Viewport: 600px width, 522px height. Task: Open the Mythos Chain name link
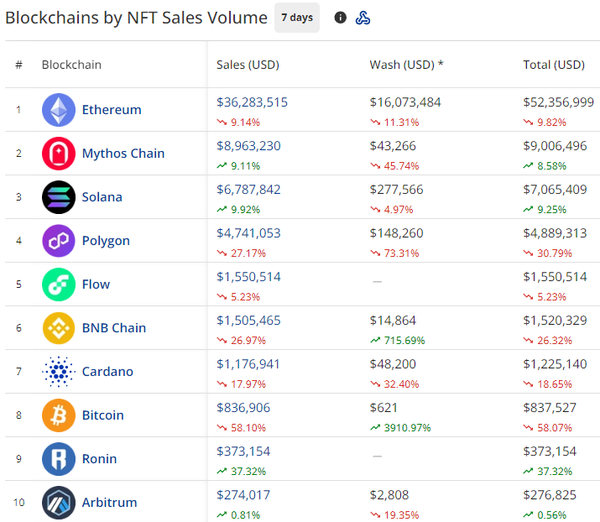tap(123, 154)
